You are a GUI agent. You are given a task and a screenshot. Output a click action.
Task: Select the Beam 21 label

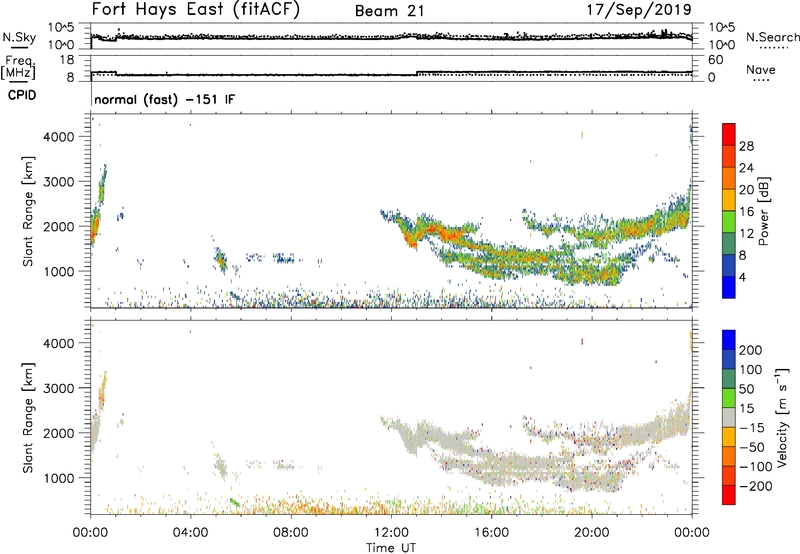389,11
